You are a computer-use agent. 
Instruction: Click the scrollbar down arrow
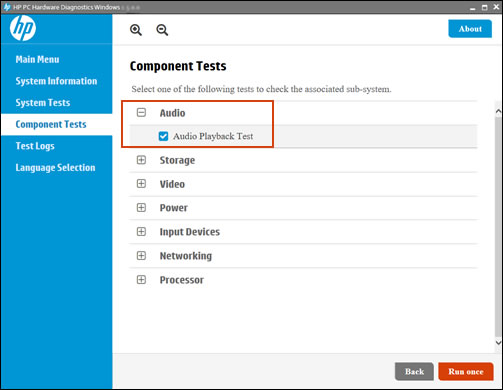coord(498,342)
